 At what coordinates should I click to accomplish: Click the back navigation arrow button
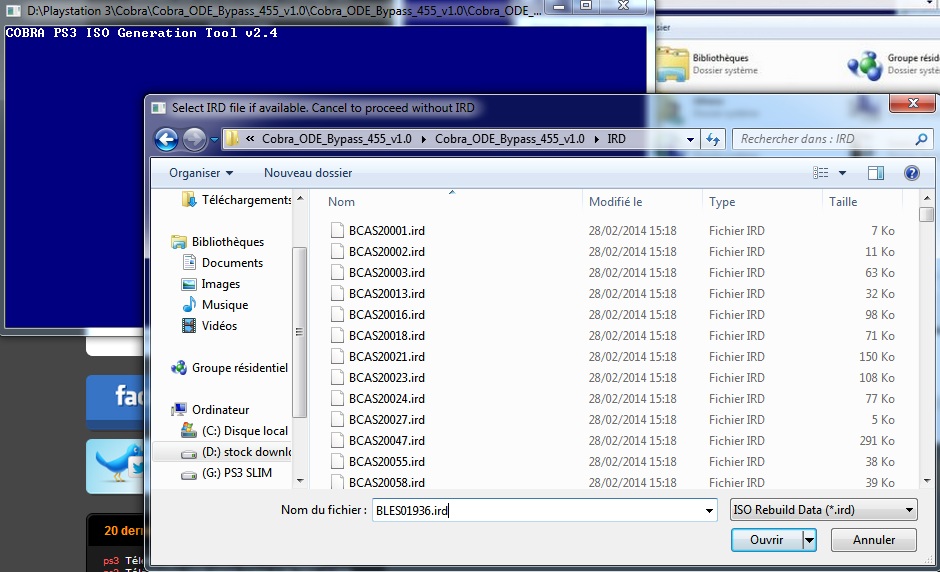point(166,139)
